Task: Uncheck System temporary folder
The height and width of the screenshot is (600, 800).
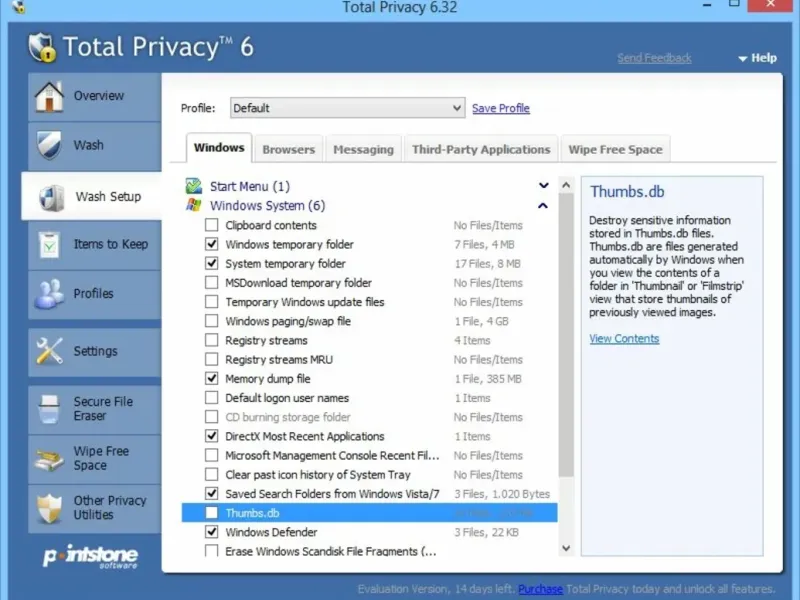Action: click(x=211, y=263)
